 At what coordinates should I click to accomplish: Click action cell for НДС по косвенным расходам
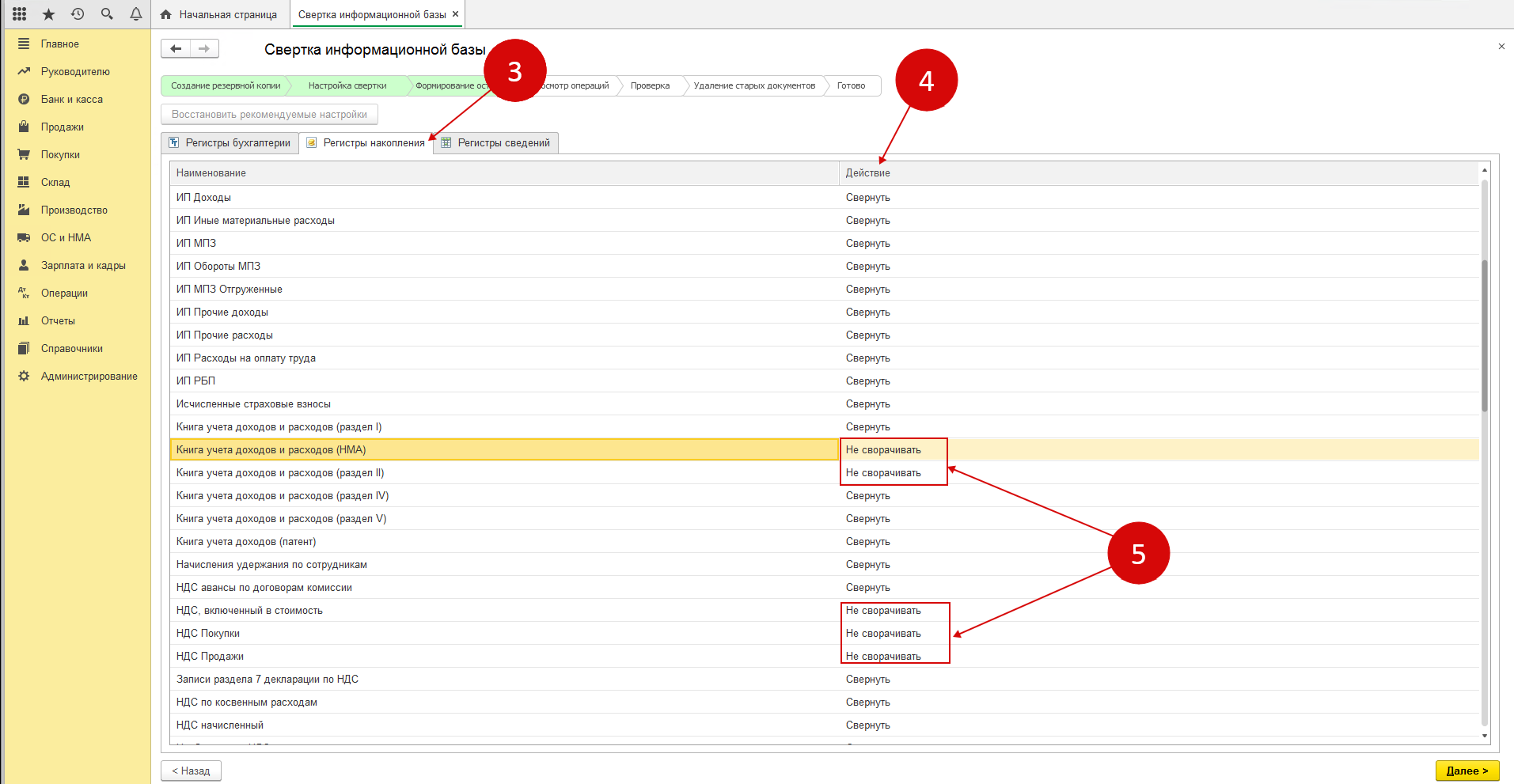pos(1159,703)
